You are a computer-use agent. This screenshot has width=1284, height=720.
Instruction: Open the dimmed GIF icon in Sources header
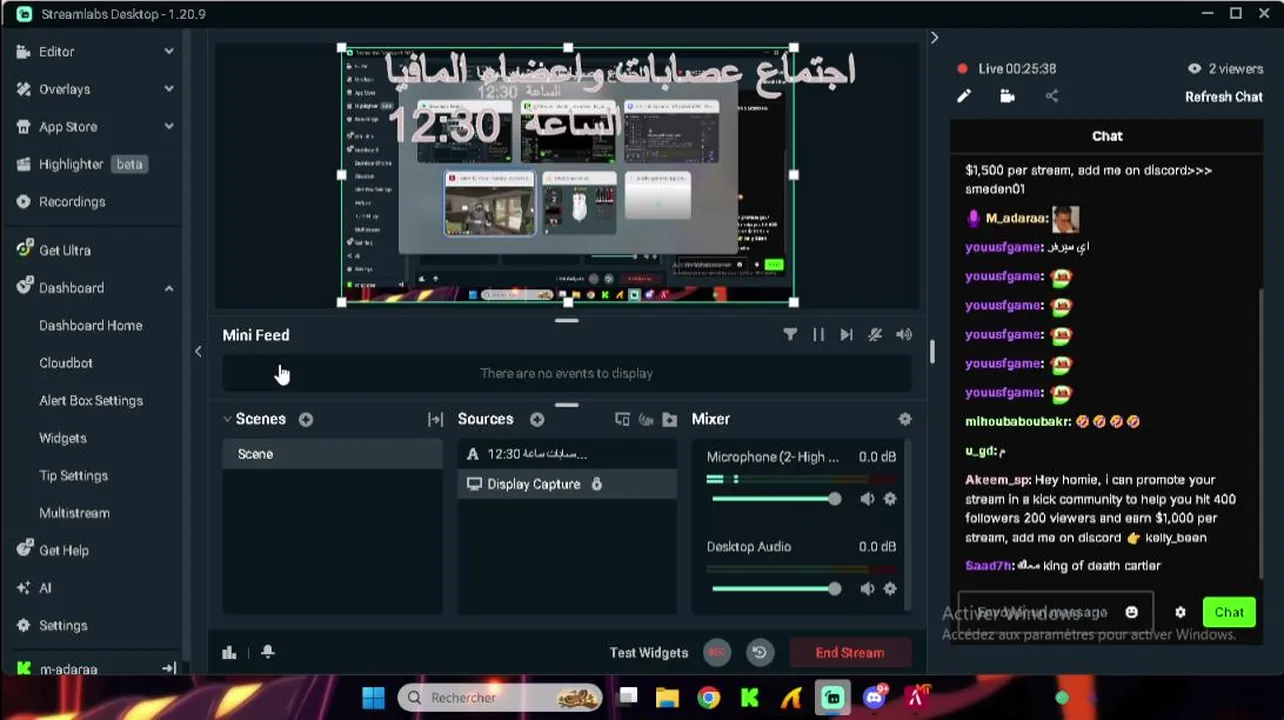pyautogui.click(x=646, y=420)
